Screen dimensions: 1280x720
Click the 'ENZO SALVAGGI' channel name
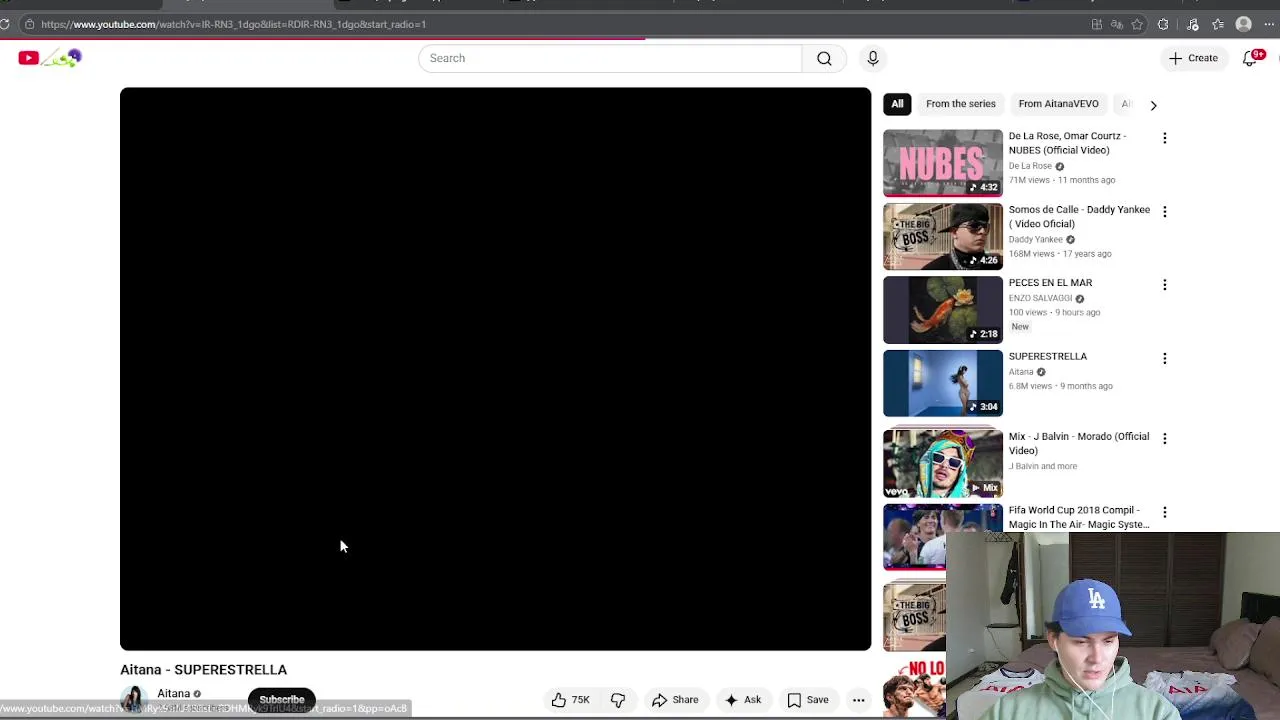click(x=1040, y=298)
